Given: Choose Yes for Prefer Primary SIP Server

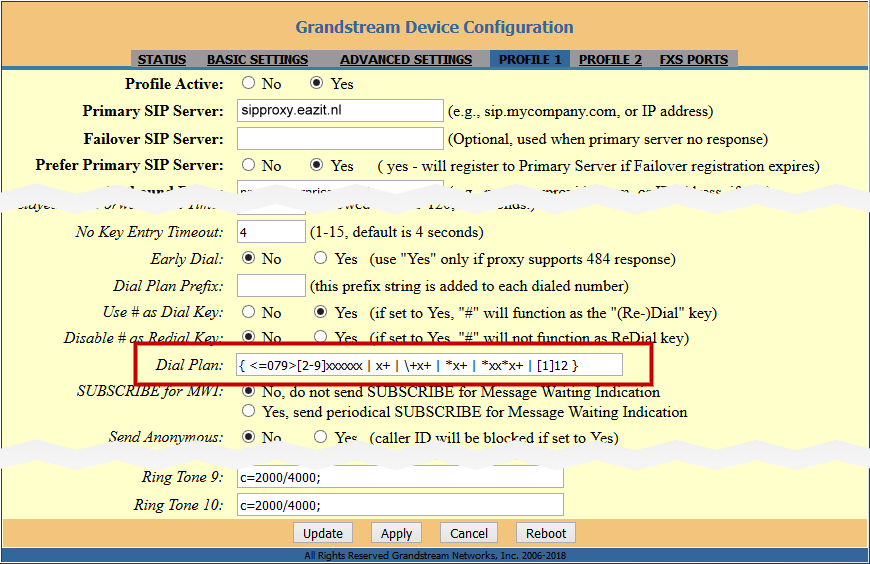Looking at the screenshot, I should pyautogui.click(x=316, y=165).
